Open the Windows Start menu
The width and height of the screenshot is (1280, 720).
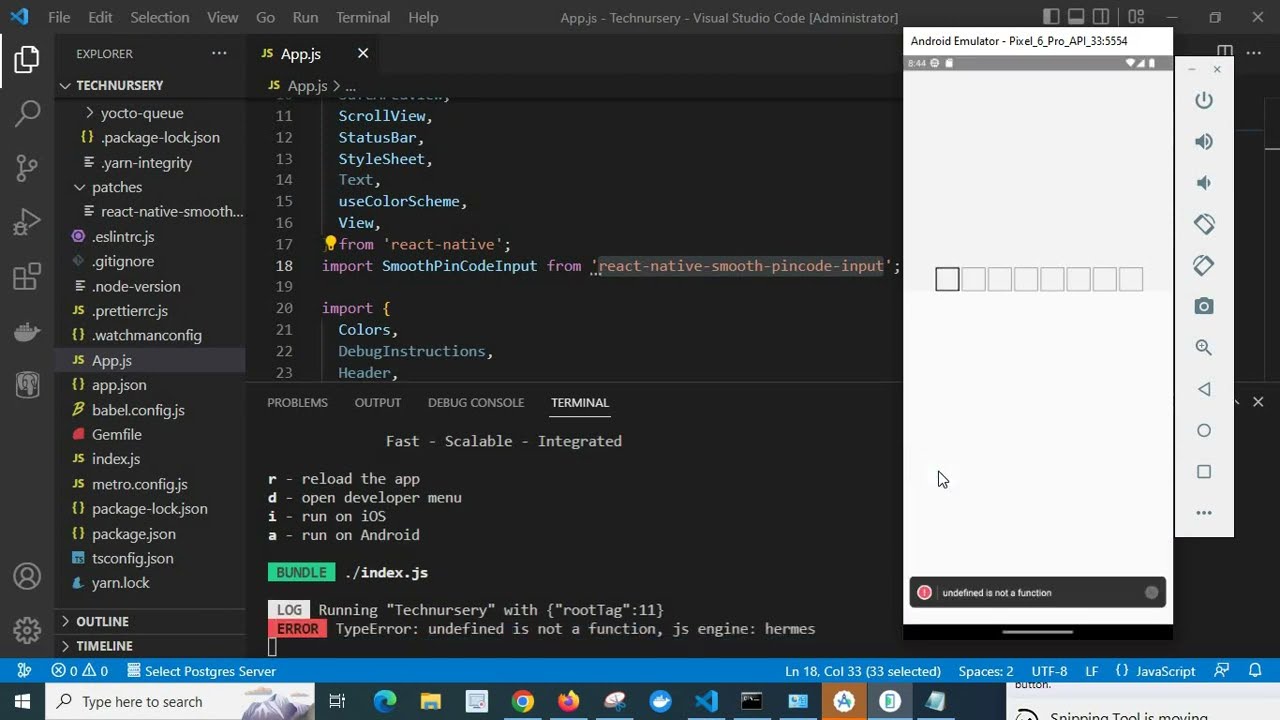[x=22, y=701]
